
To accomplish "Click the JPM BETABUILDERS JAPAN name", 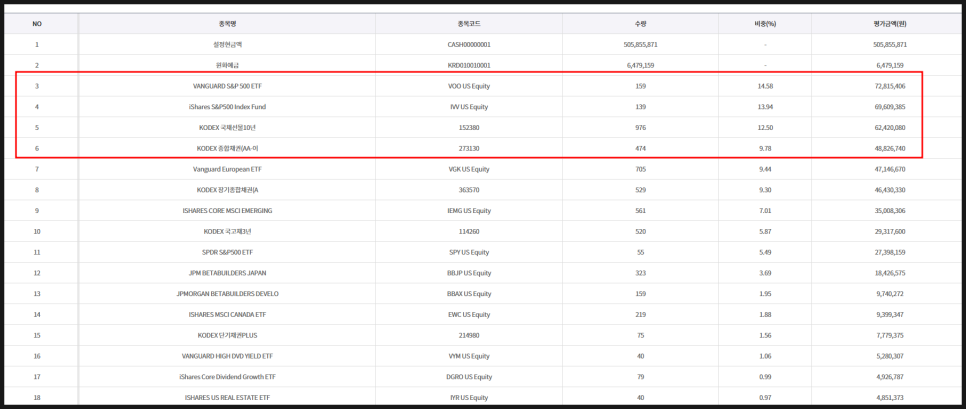I will [x=227, y=273].
